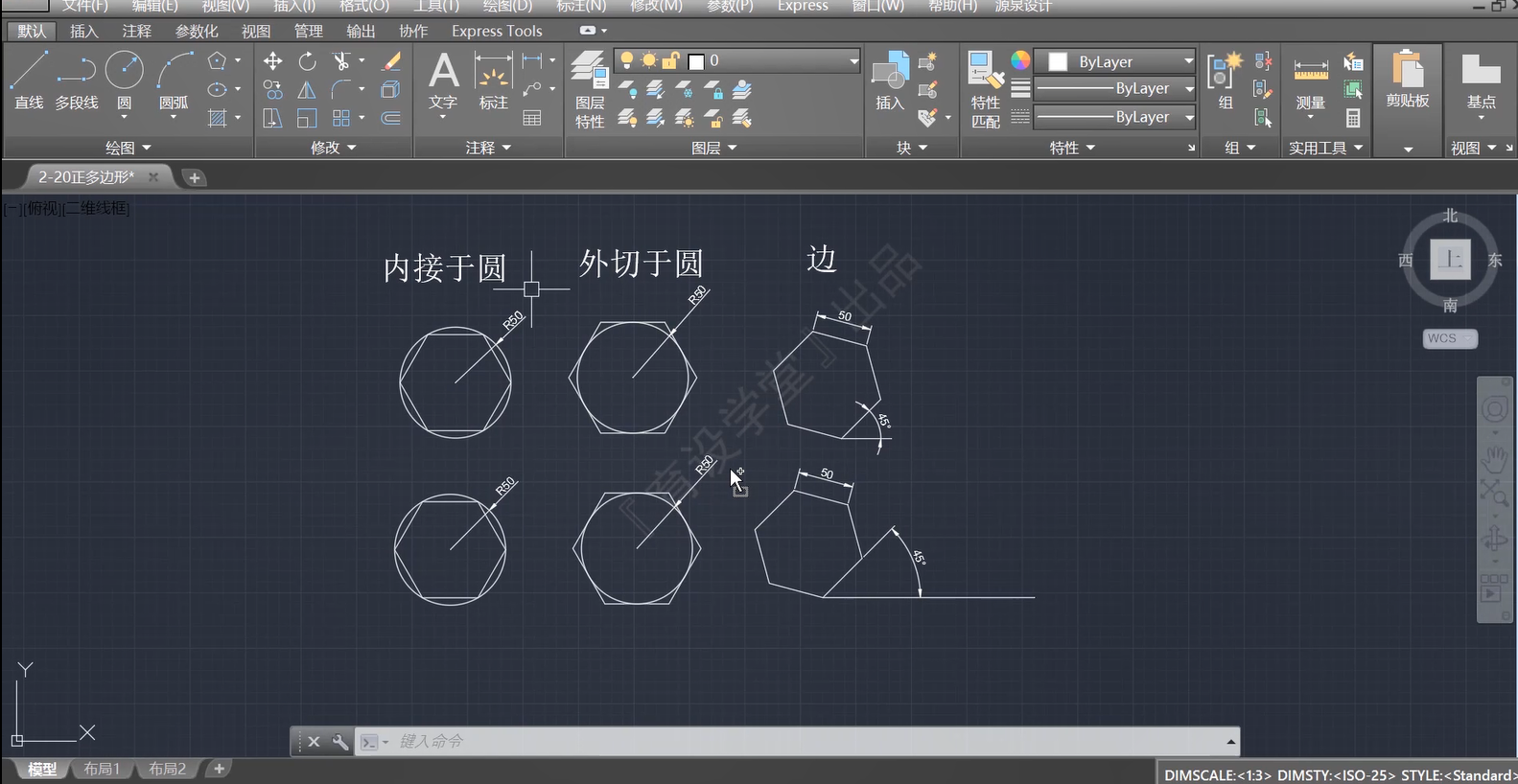Activate the Rectangular Array tool icon
Image resolution: width=1518 pixels, height=784 pixels.
point(340,118)
